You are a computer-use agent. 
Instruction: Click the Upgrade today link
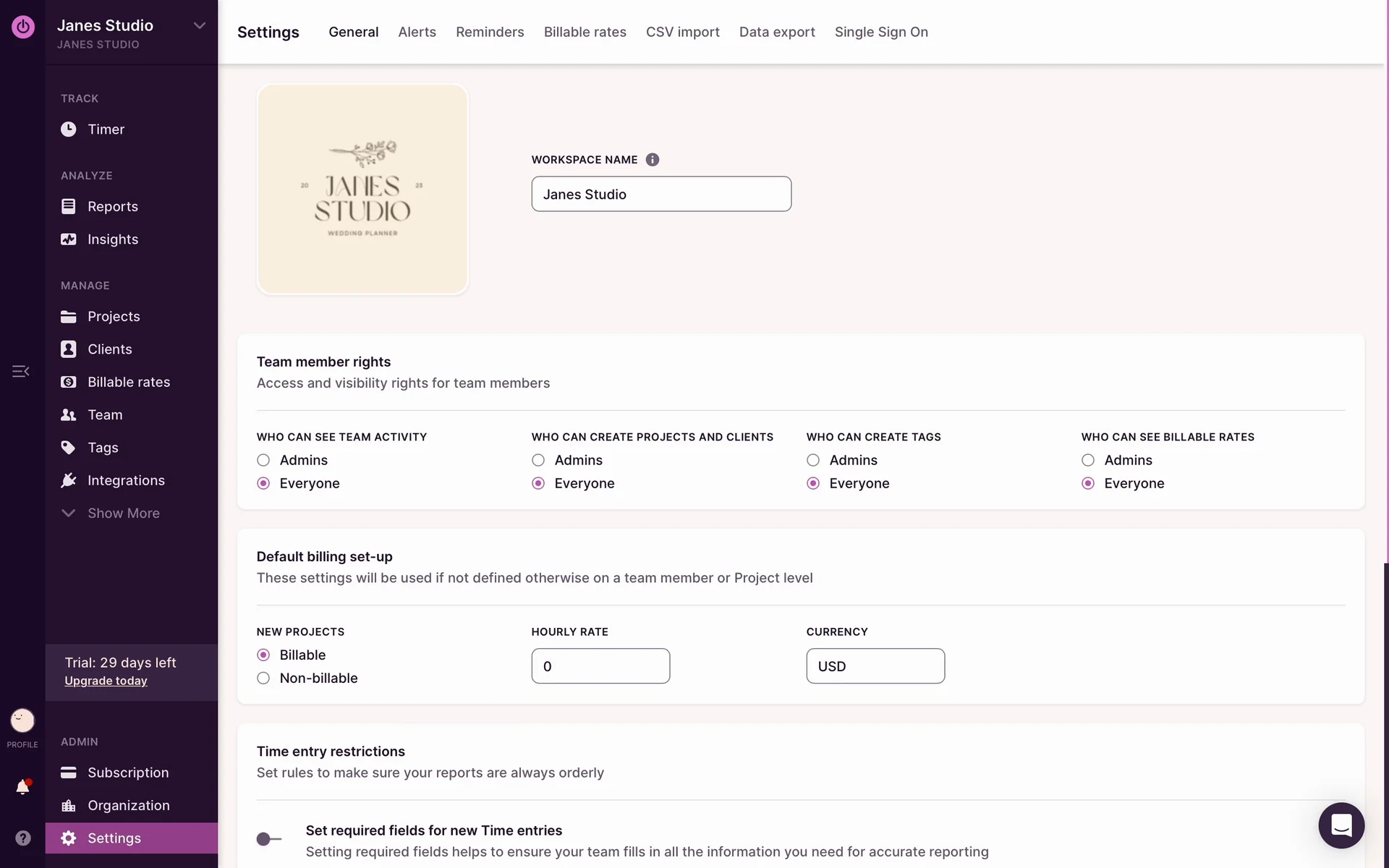106,681
